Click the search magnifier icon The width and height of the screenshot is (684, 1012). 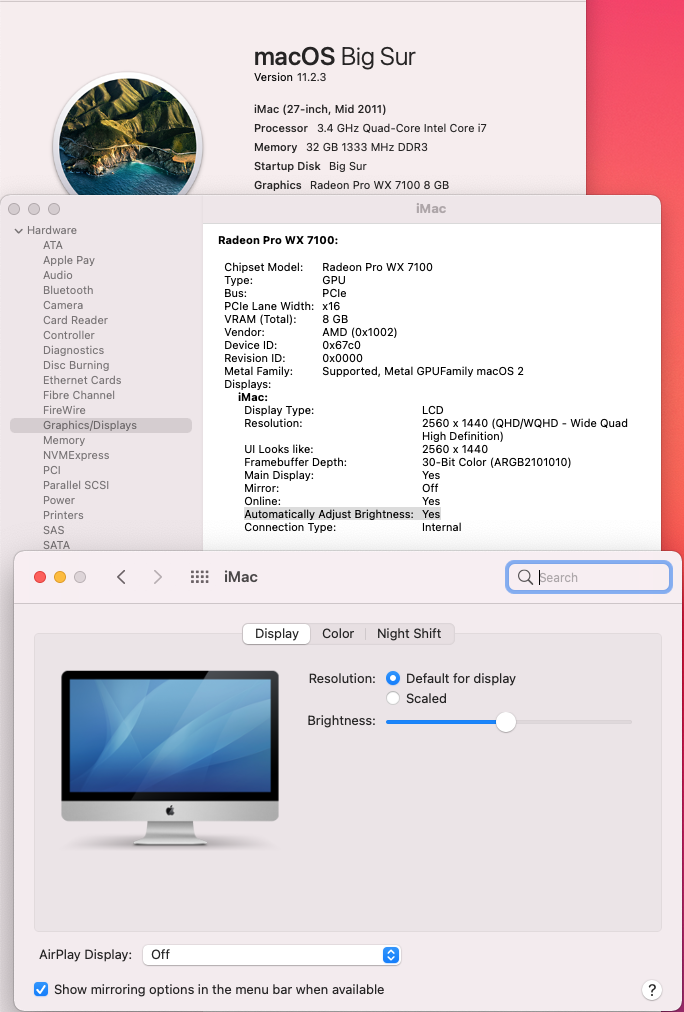(525, 577)
